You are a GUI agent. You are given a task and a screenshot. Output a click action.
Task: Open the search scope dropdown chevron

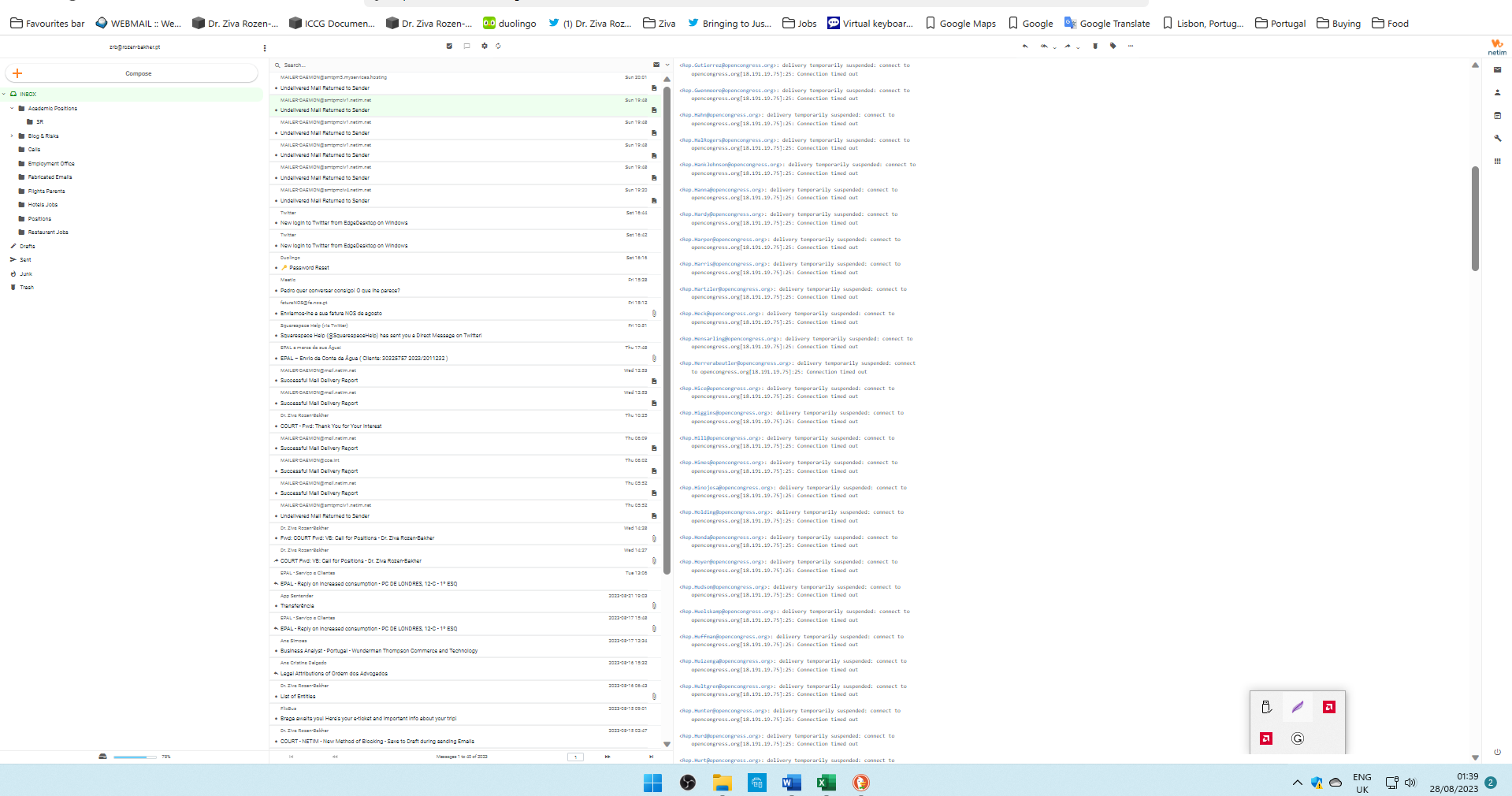coord(665,65)
